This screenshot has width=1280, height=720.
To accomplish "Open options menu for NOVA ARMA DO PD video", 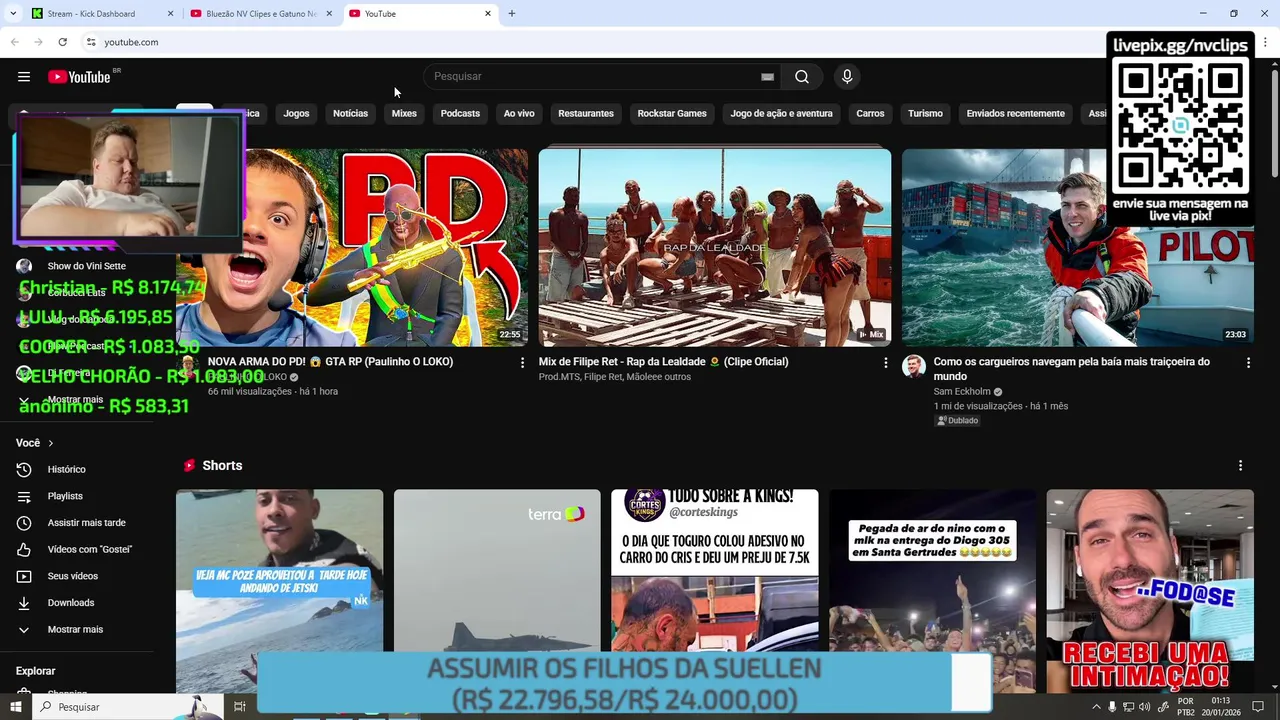I will pos(522,363).
